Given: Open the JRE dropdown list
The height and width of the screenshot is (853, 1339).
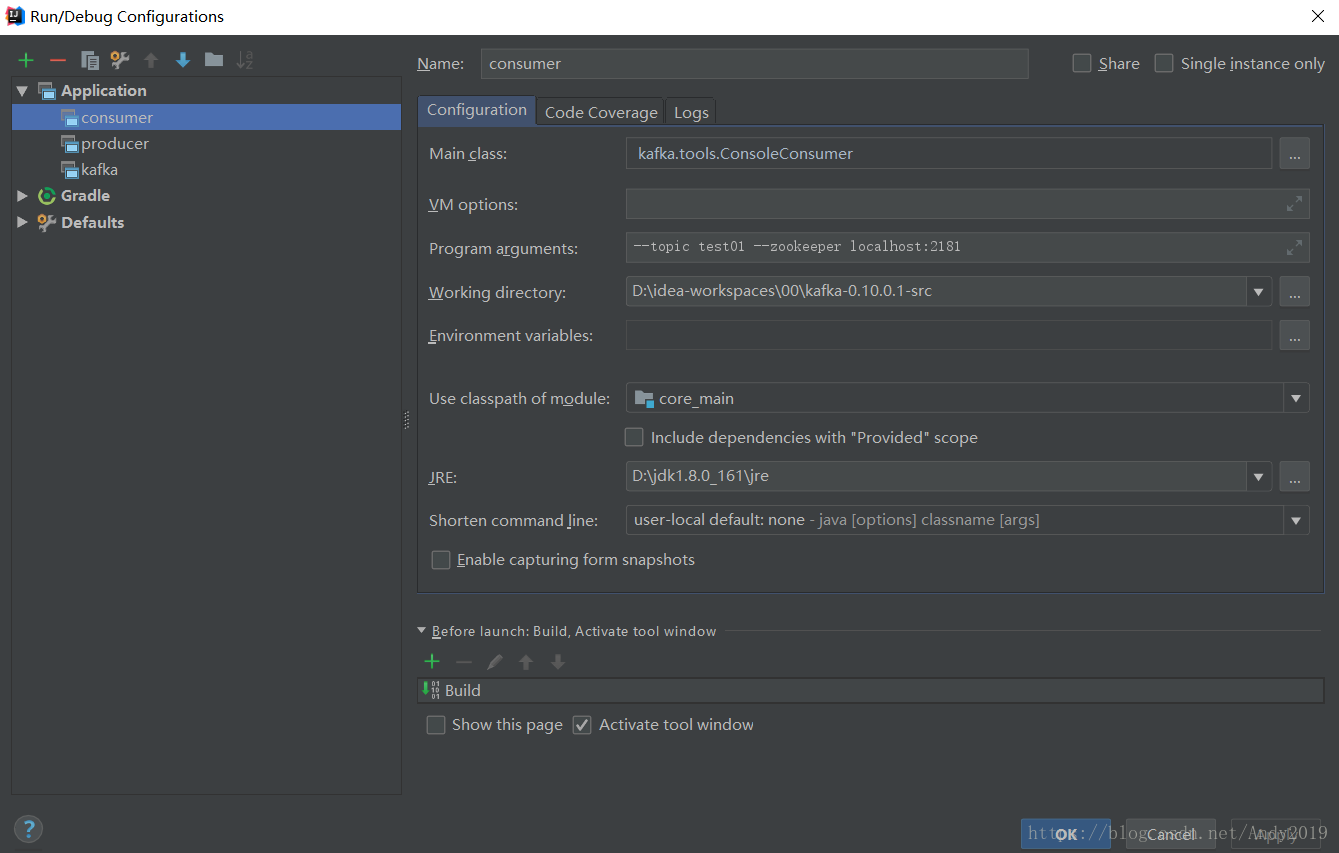Looking at the screenshot, I should click(x=1259, y=477).
